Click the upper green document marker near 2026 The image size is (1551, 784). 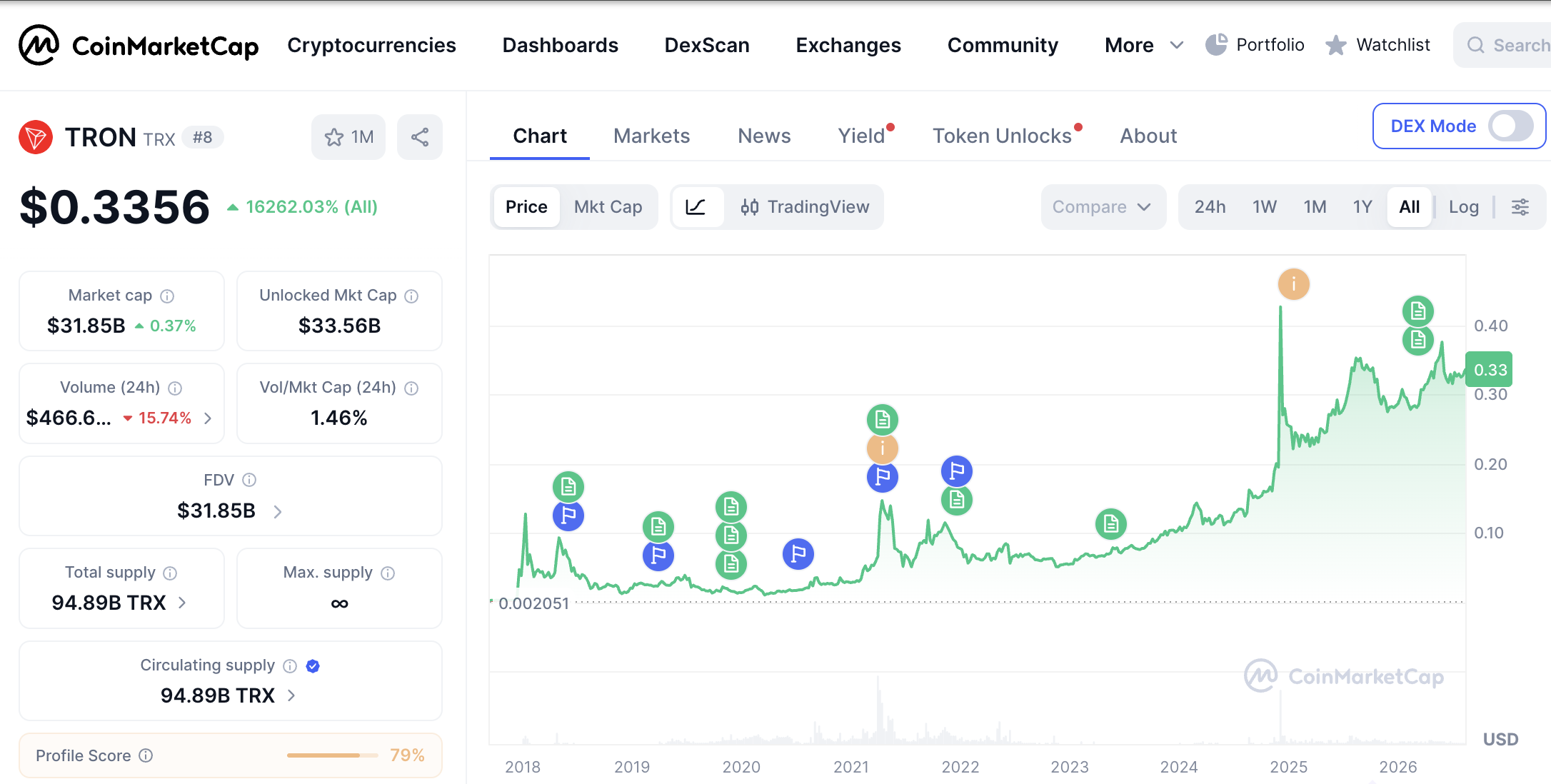click(x=1418, y=311)
